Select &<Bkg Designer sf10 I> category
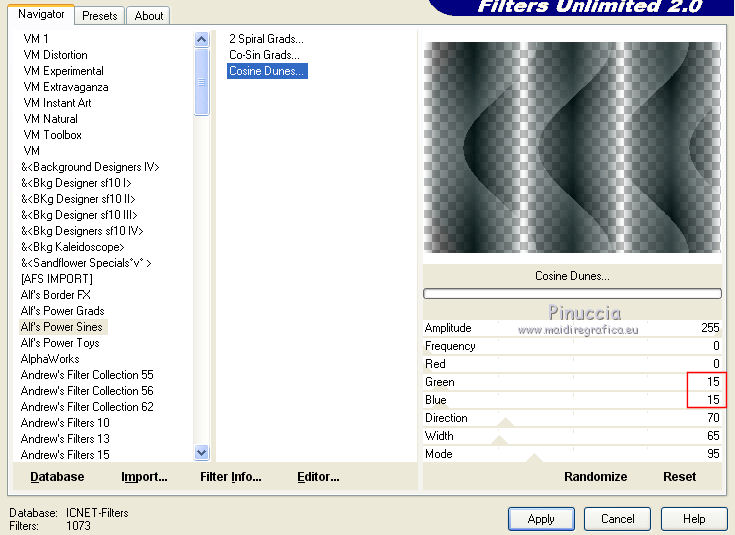 pos(76,183)
